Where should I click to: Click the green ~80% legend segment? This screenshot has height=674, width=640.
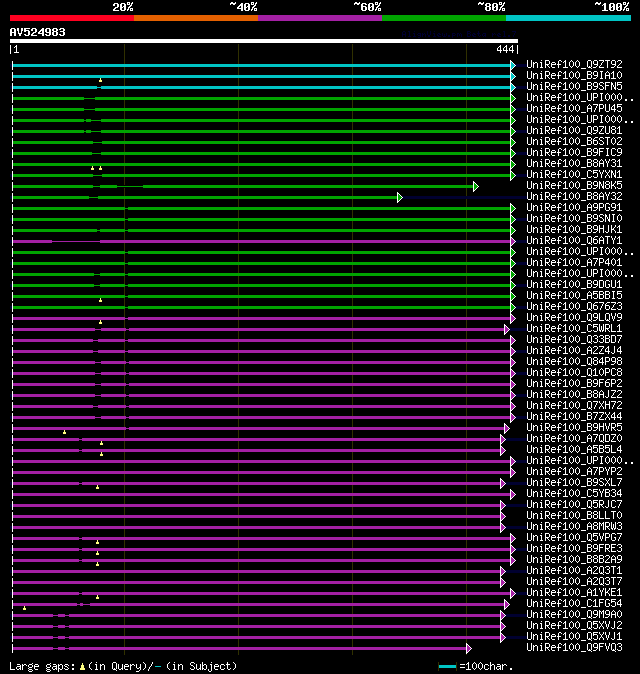[x=444, y=18]
